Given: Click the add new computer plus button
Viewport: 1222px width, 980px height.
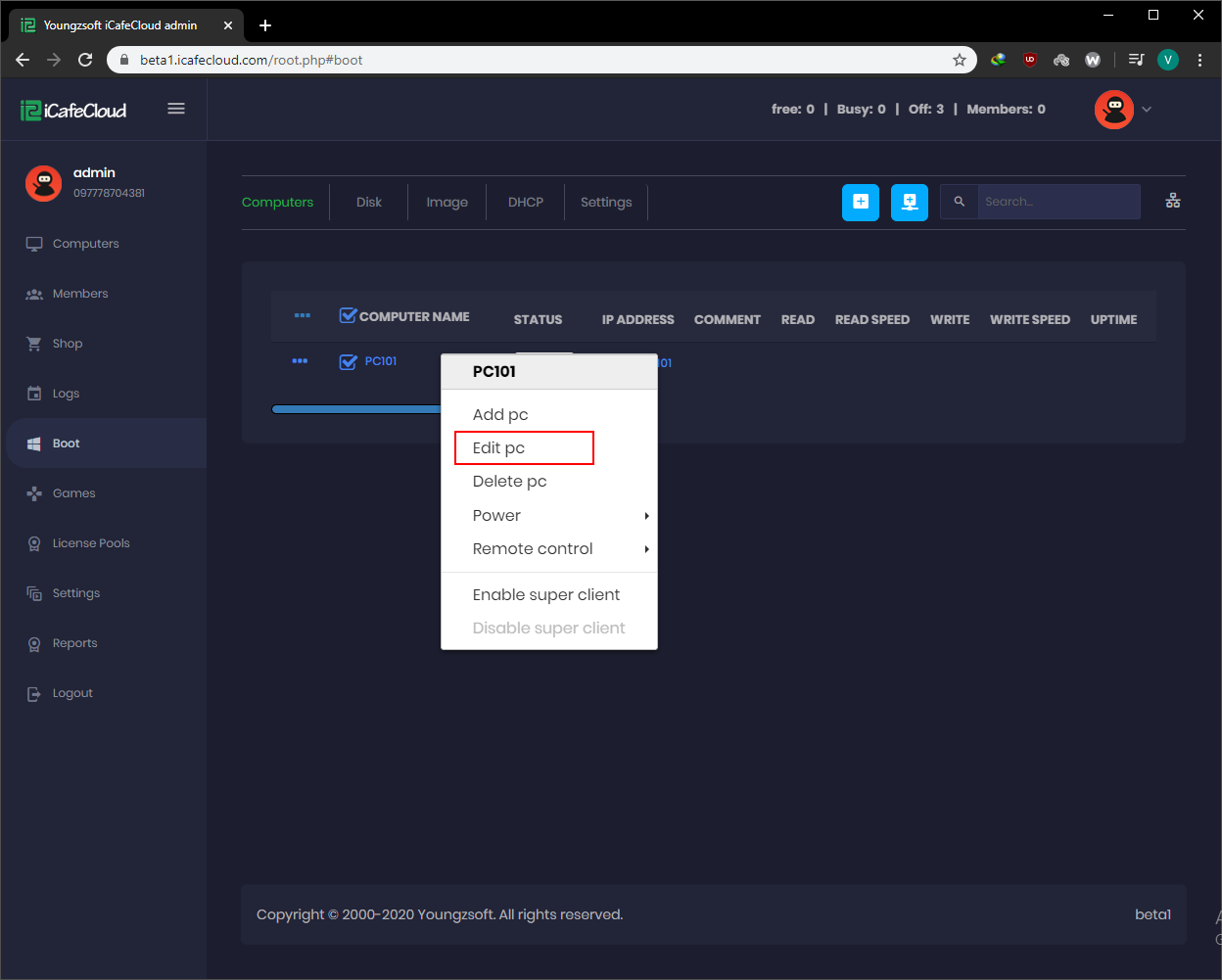Looking at the screenshot, I should click(x=861, y=202).
